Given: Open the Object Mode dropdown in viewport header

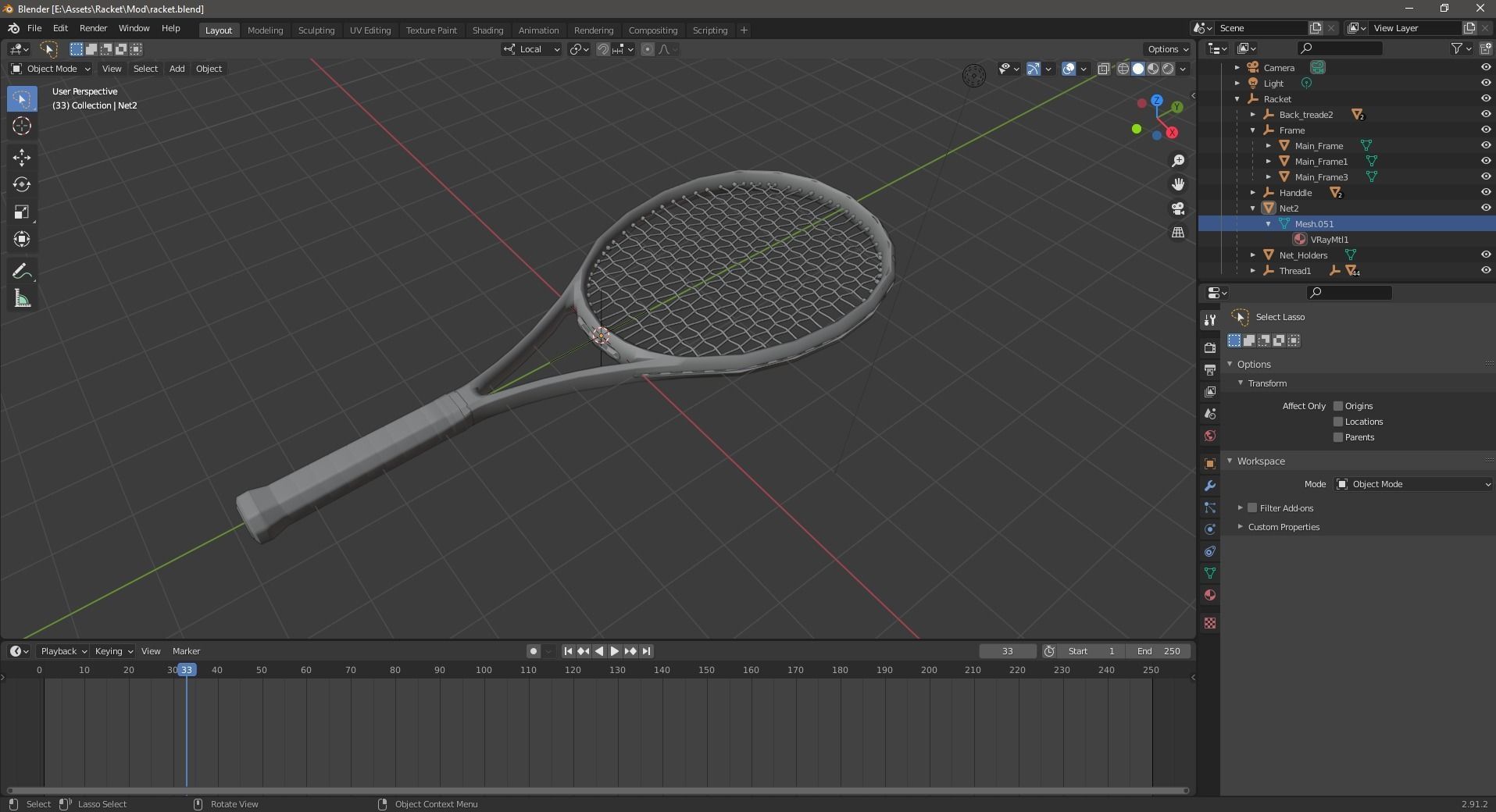Looking at the screenshot, I should [51, 69].
